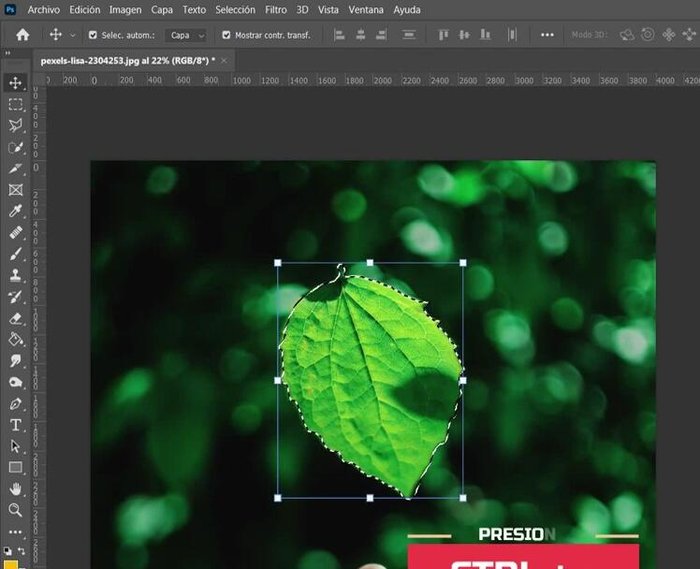Select the Clone Stamp tool

pos(16,275)
